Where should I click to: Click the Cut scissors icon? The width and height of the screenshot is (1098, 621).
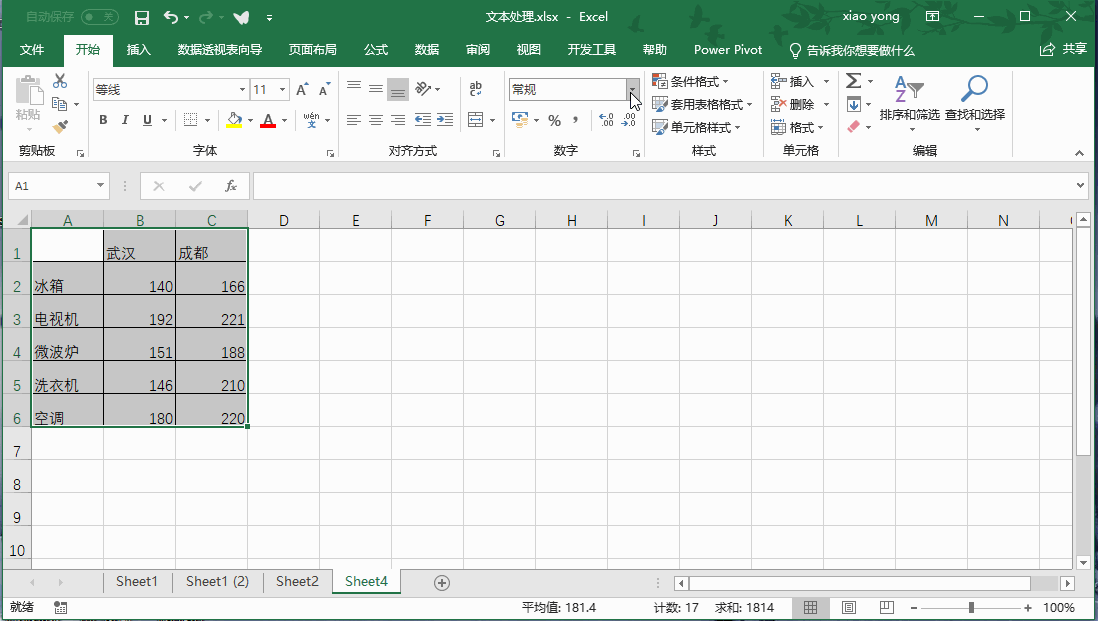click(x=60, y=81)
